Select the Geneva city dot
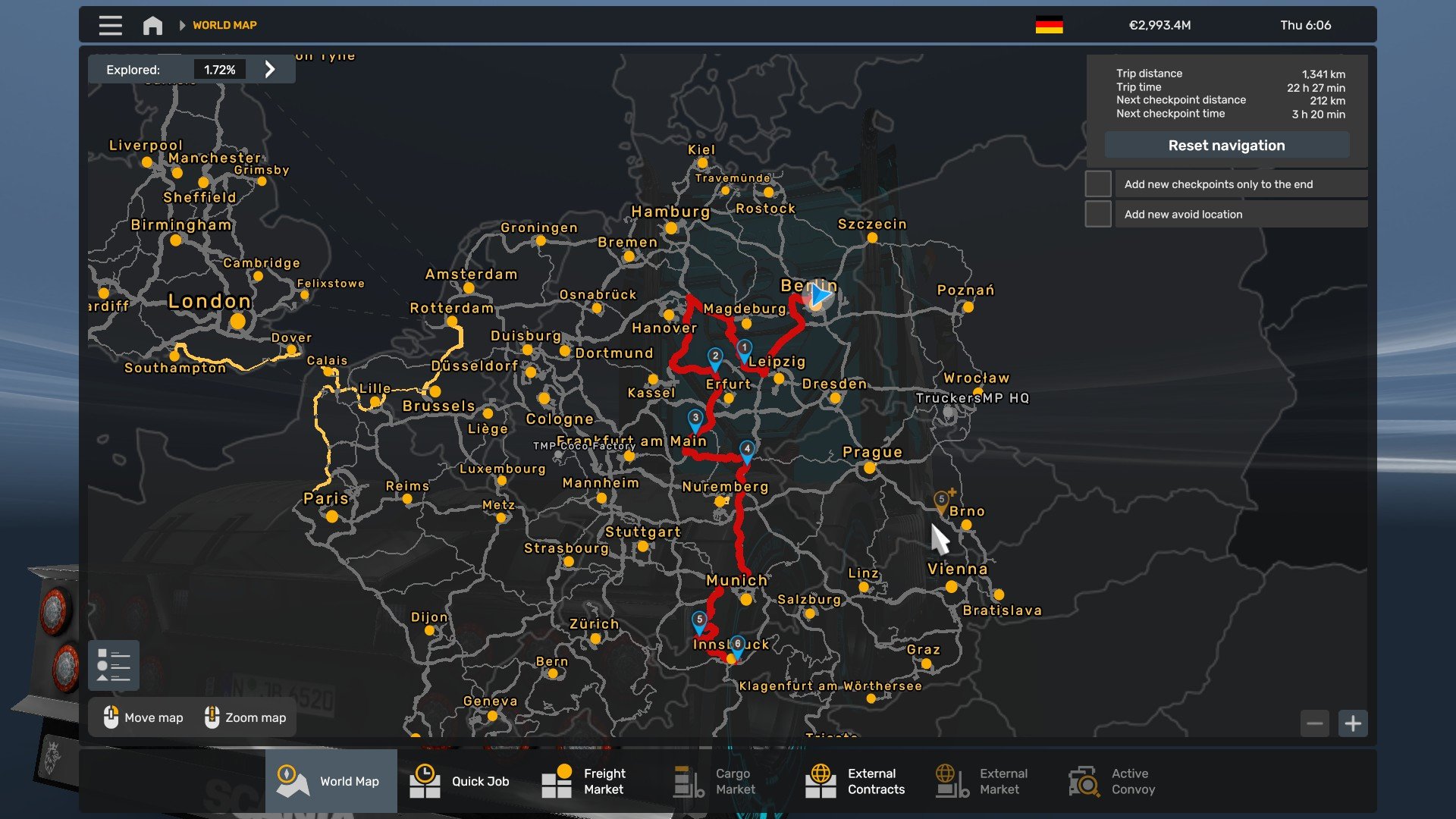1456x819 pixels. pos(492,716)
